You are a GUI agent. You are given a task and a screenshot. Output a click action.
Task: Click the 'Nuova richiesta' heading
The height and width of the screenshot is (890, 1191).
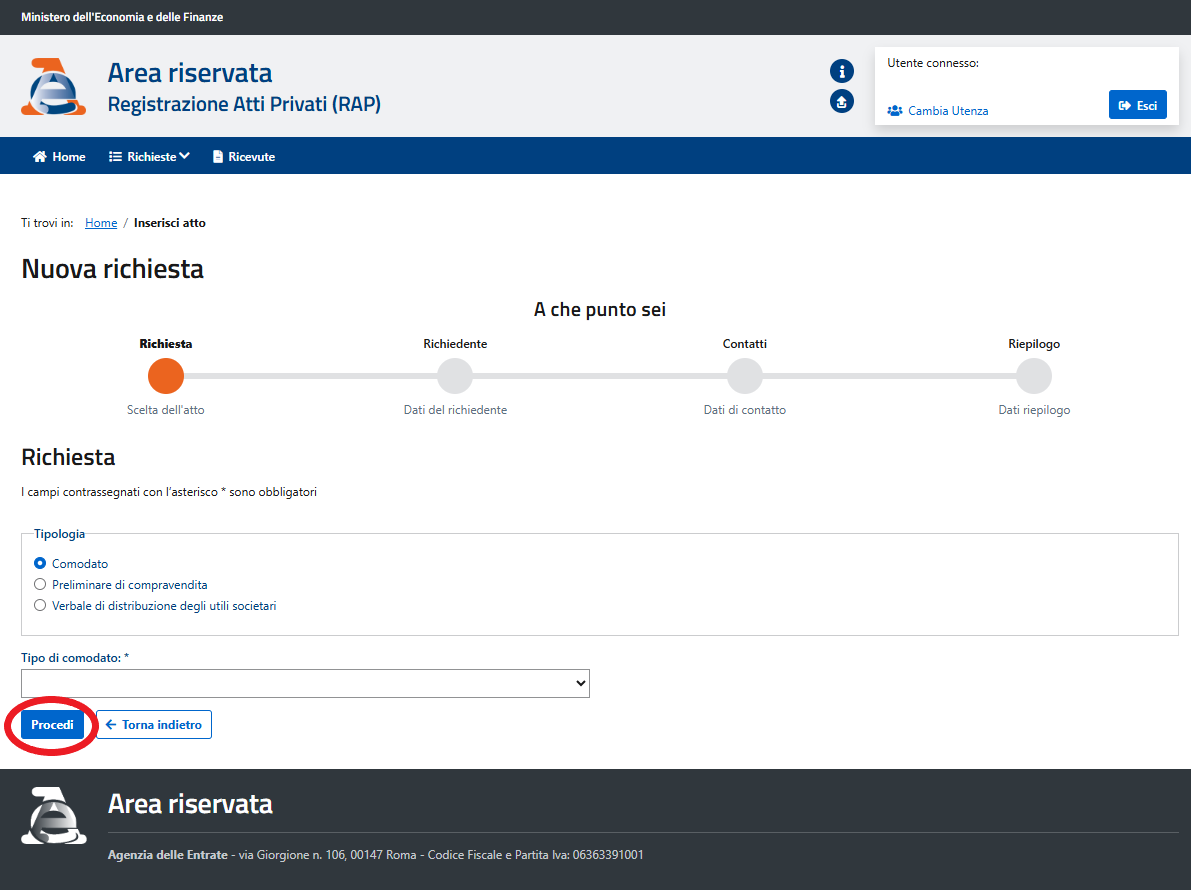tap(112, 269)
